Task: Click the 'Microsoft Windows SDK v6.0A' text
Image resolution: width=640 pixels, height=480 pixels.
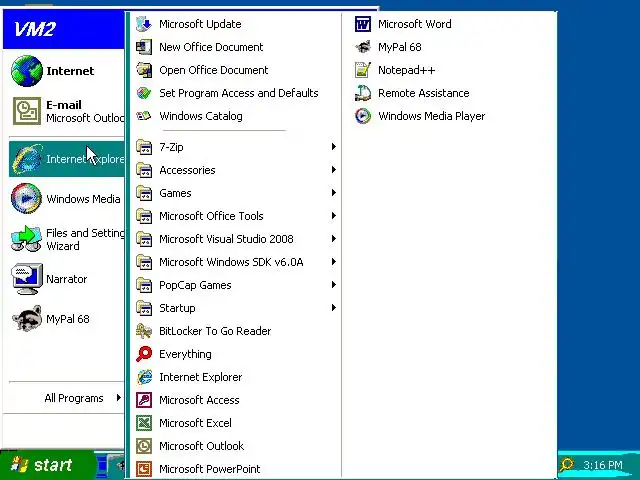Action: [231, 262]
